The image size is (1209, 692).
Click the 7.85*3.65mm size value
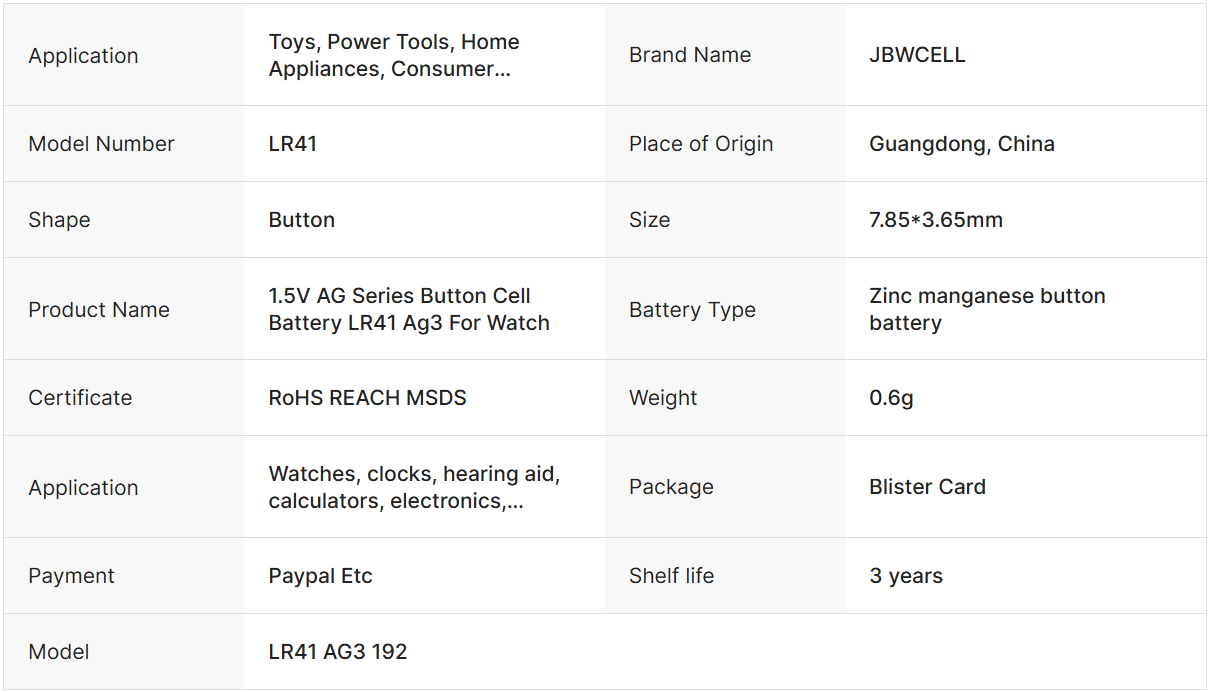[x=935, y=220]
